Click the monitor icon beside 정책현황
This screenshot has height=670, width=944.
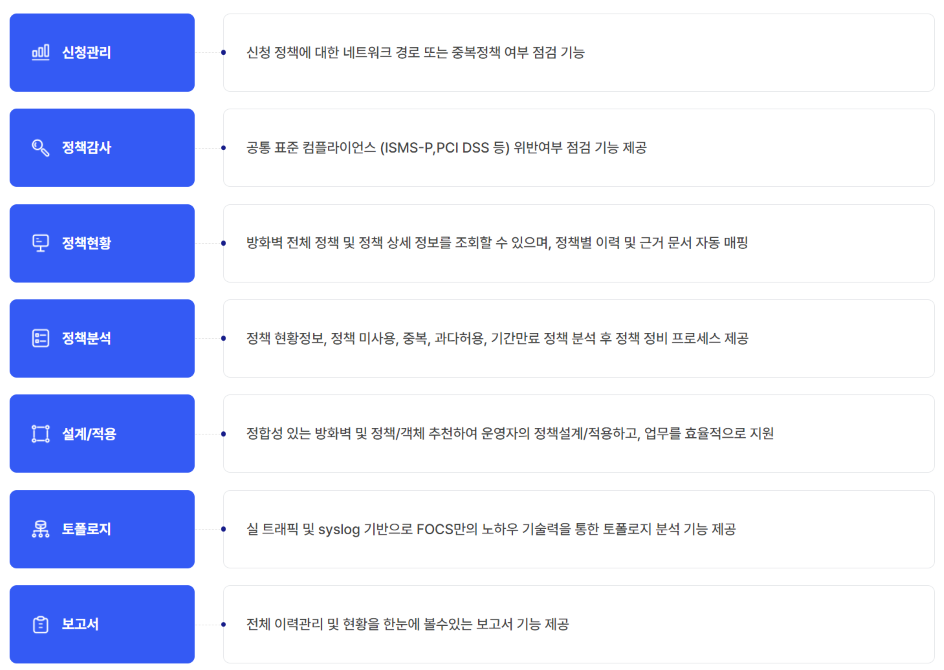tap(40, 243)
